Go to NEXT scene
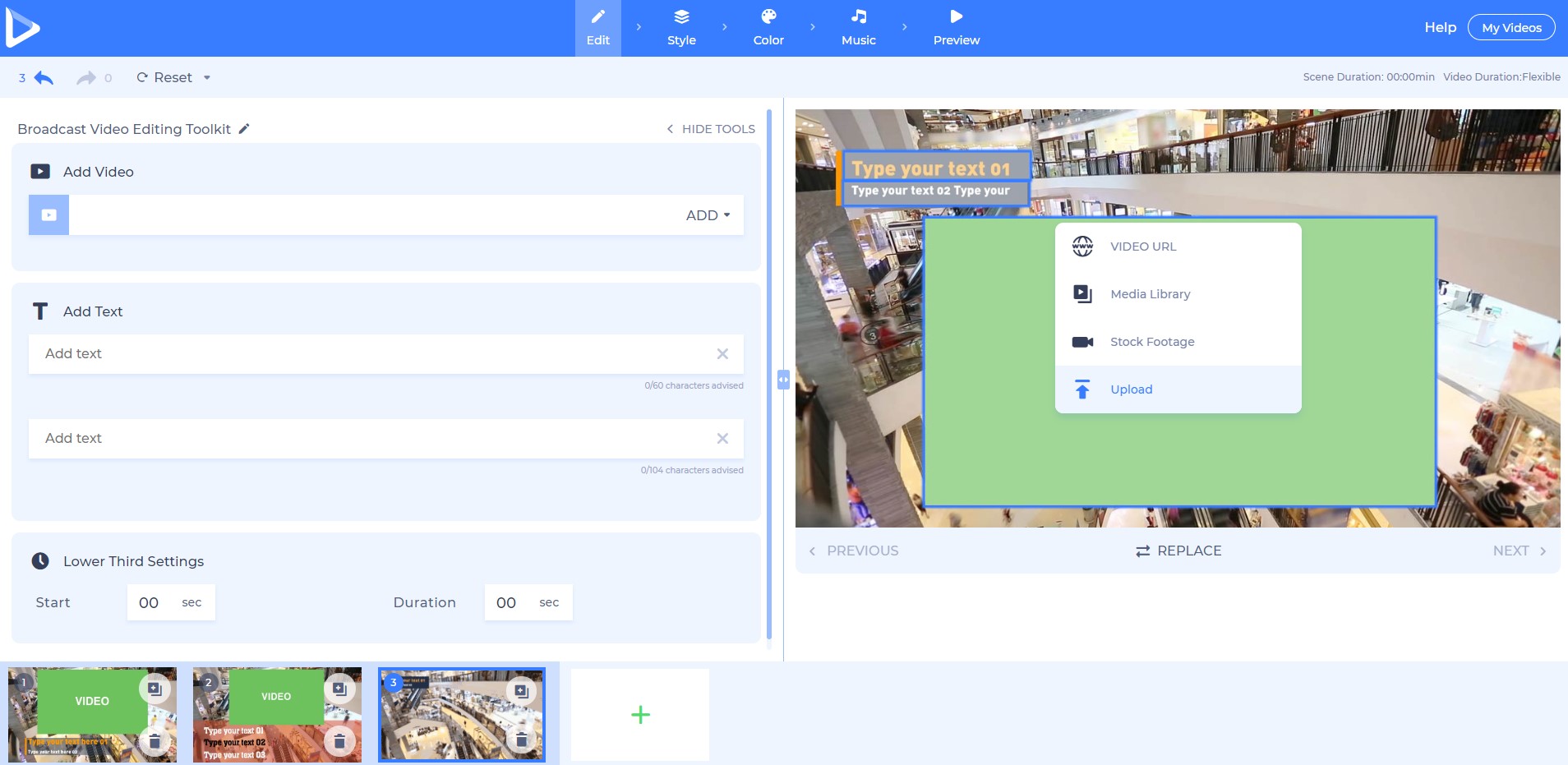The width and height of the screenshot is (1568, 765). [x=1520, y=551]
